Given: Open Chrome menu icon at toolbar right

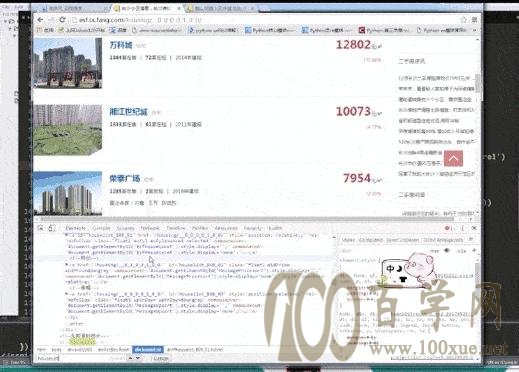Looking at the screenshot, I should tap(474, 20).
